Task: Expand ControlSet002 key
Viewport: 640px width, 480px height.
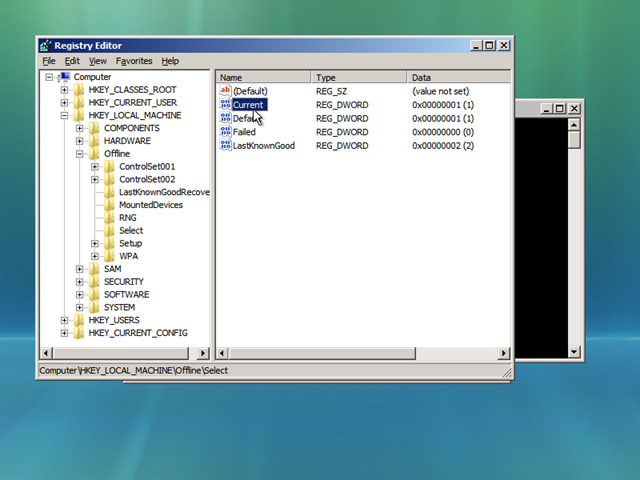Action: click(x=95, y=179)
